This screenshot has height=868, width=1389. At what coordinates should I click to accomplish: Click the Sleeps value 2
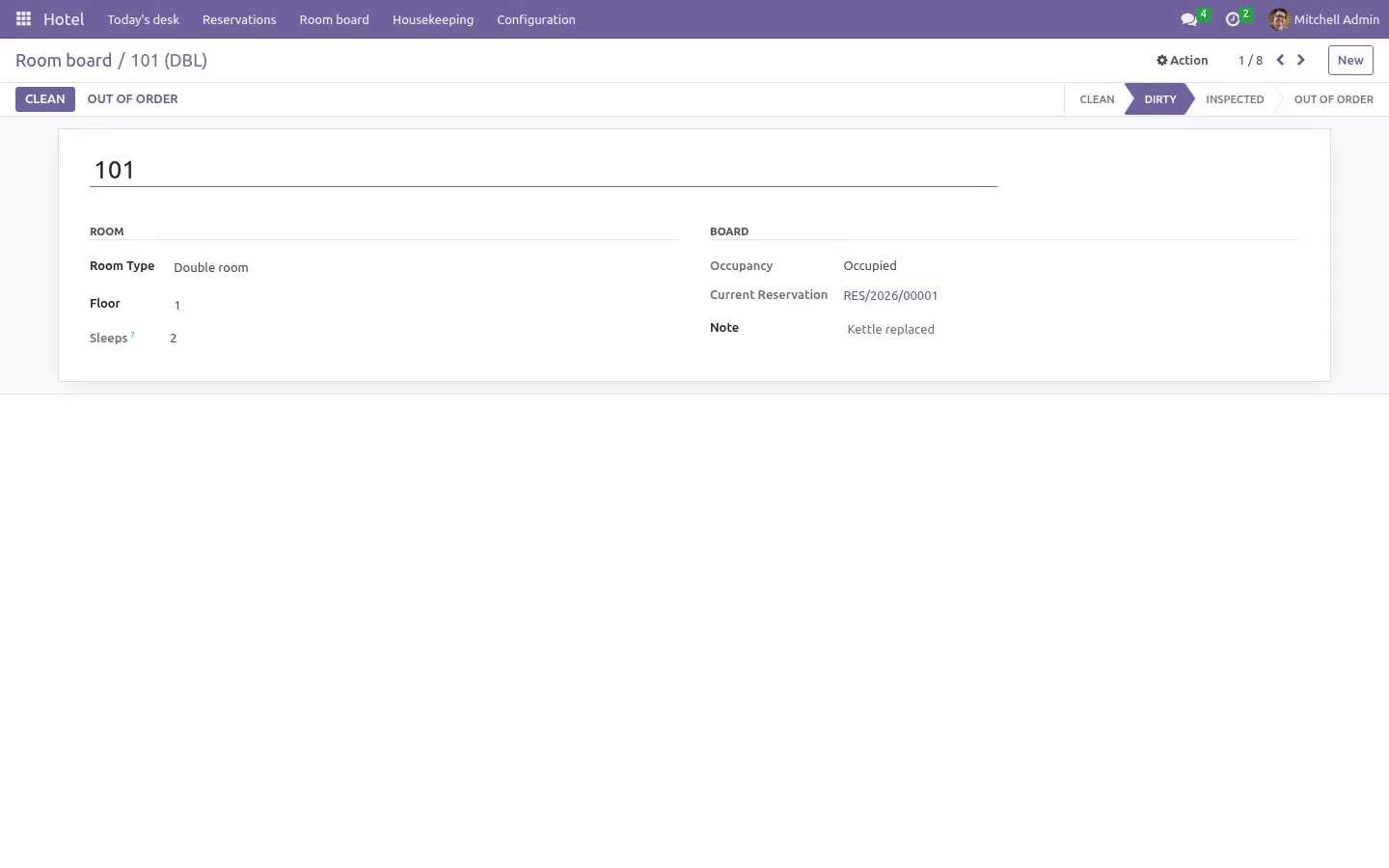click(x=174, y=339)
